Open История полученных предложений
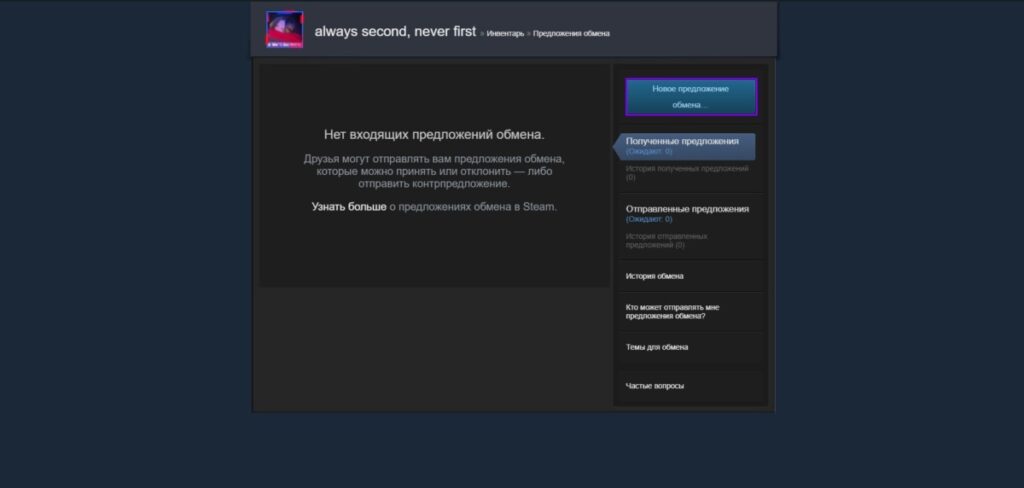Viewport: 1024px width, 488px height. [x=687, y=172]
